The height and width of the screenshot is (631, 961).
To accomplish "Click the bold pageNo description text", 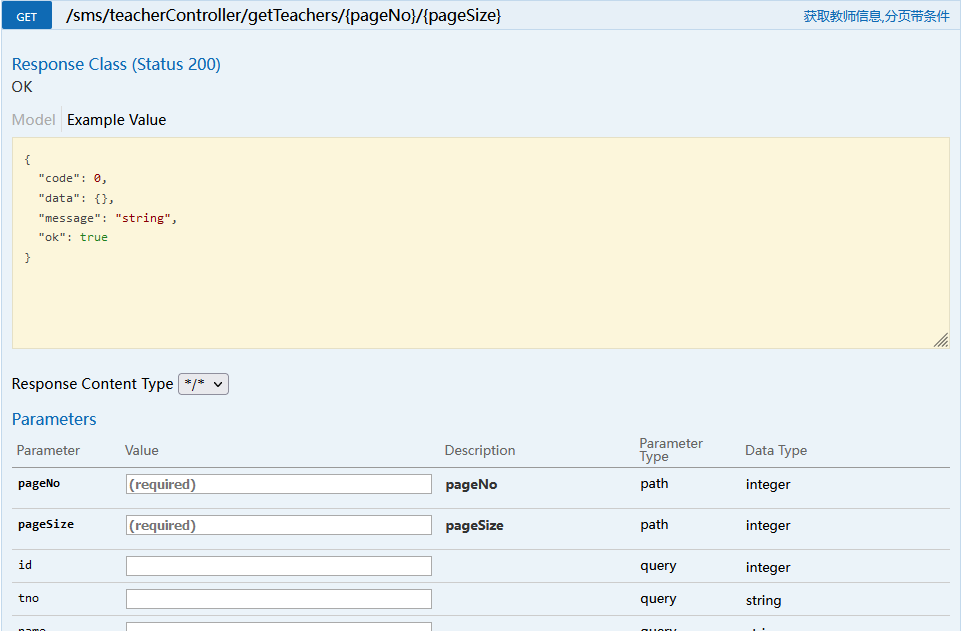I will click(x=471, y=485).
